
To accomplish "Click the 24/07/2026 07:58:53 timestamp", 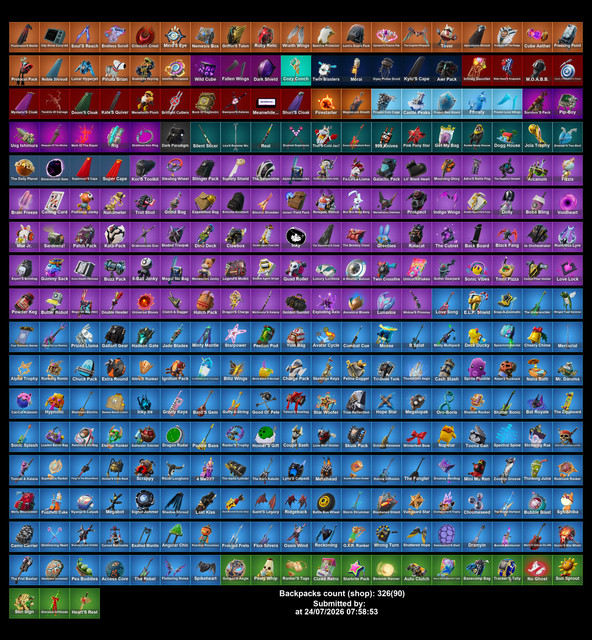I will [341, 612].
